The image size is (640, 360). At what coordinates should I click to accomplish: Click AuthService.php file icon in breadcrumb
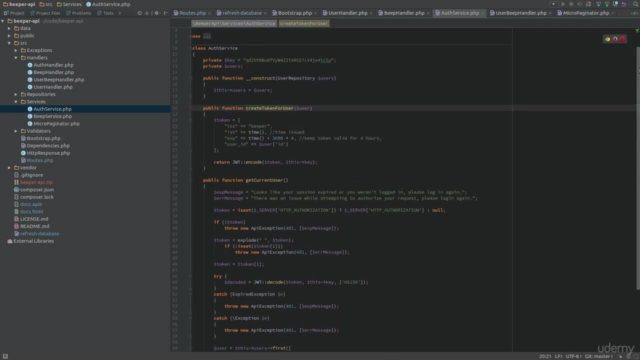89,4
